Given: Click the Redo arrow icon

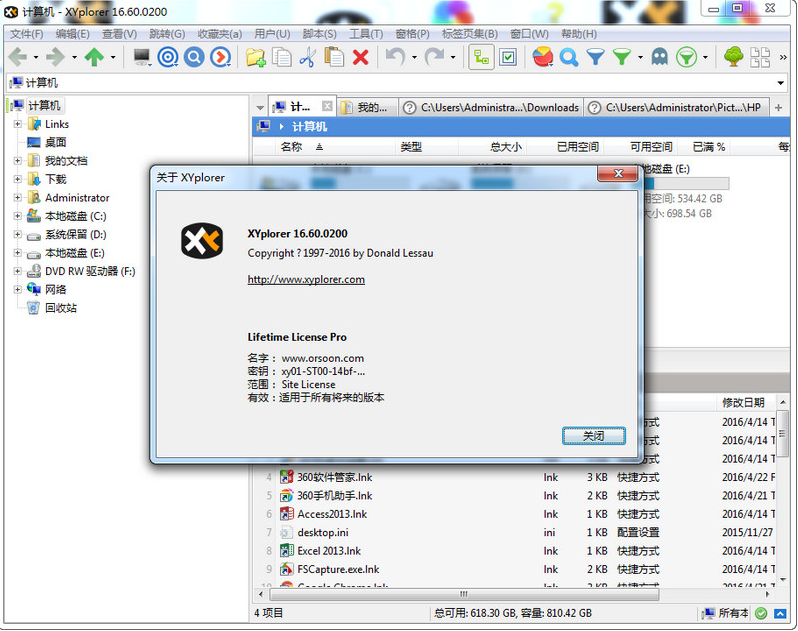Looking at the screenshot, I should (434, 57).
